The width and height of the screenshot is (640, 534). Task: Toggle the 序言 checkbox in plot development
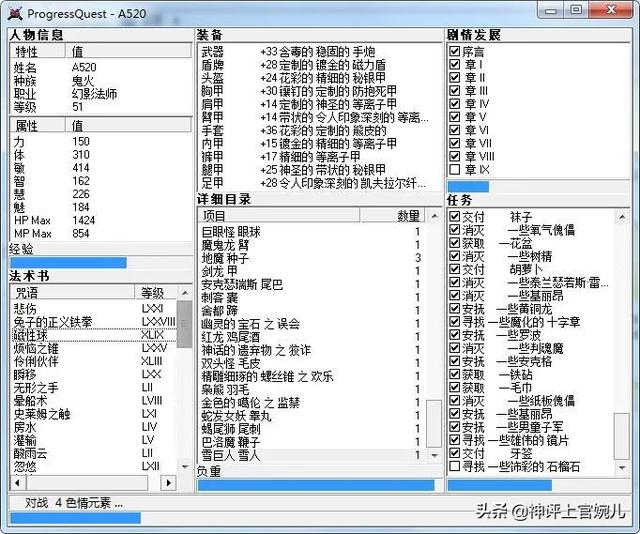point(454,51)
